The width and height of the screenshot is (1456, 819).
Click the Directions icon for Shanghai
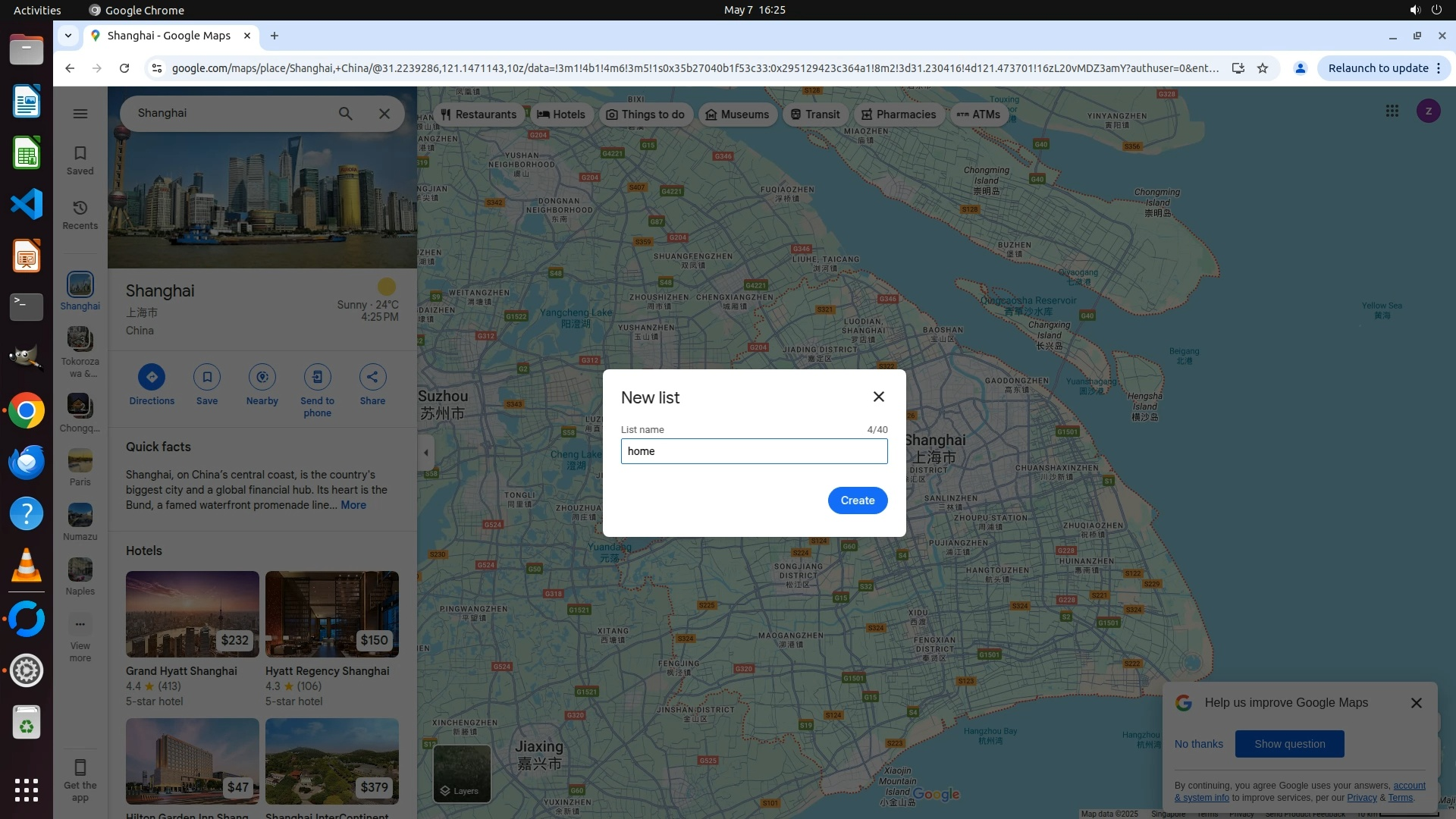(x=152, y=377)
